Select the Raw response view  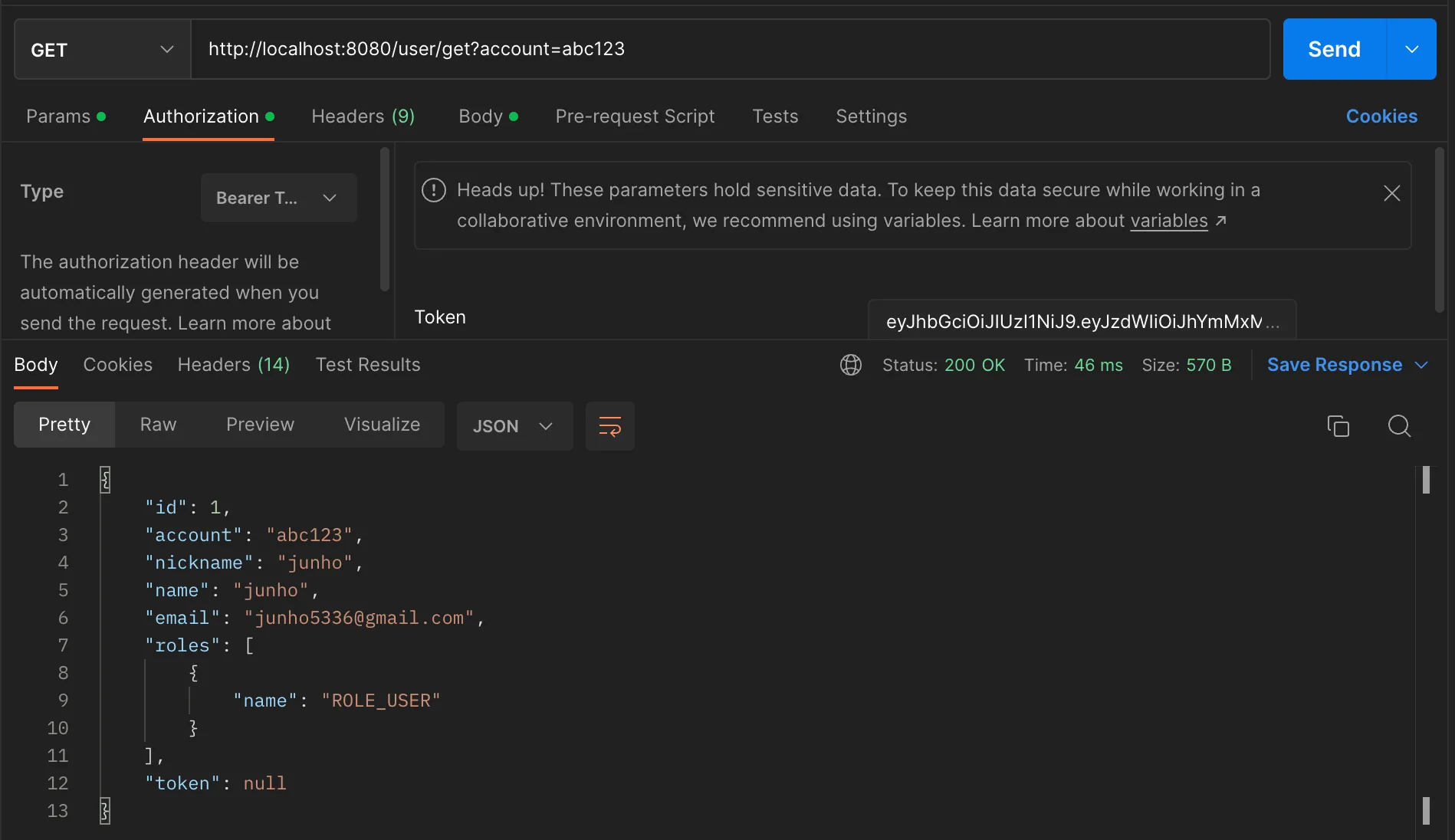(158, 425)
